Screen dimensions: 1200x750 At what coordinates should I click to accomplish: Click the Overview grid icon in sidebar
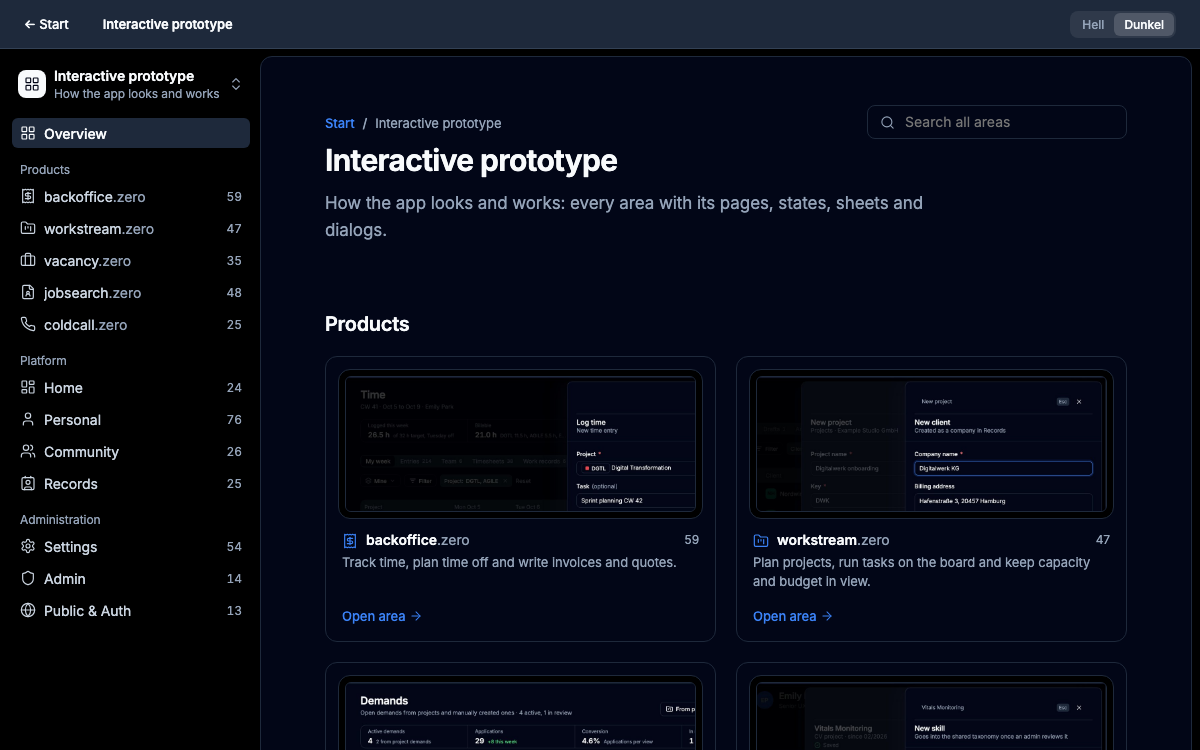28,134
